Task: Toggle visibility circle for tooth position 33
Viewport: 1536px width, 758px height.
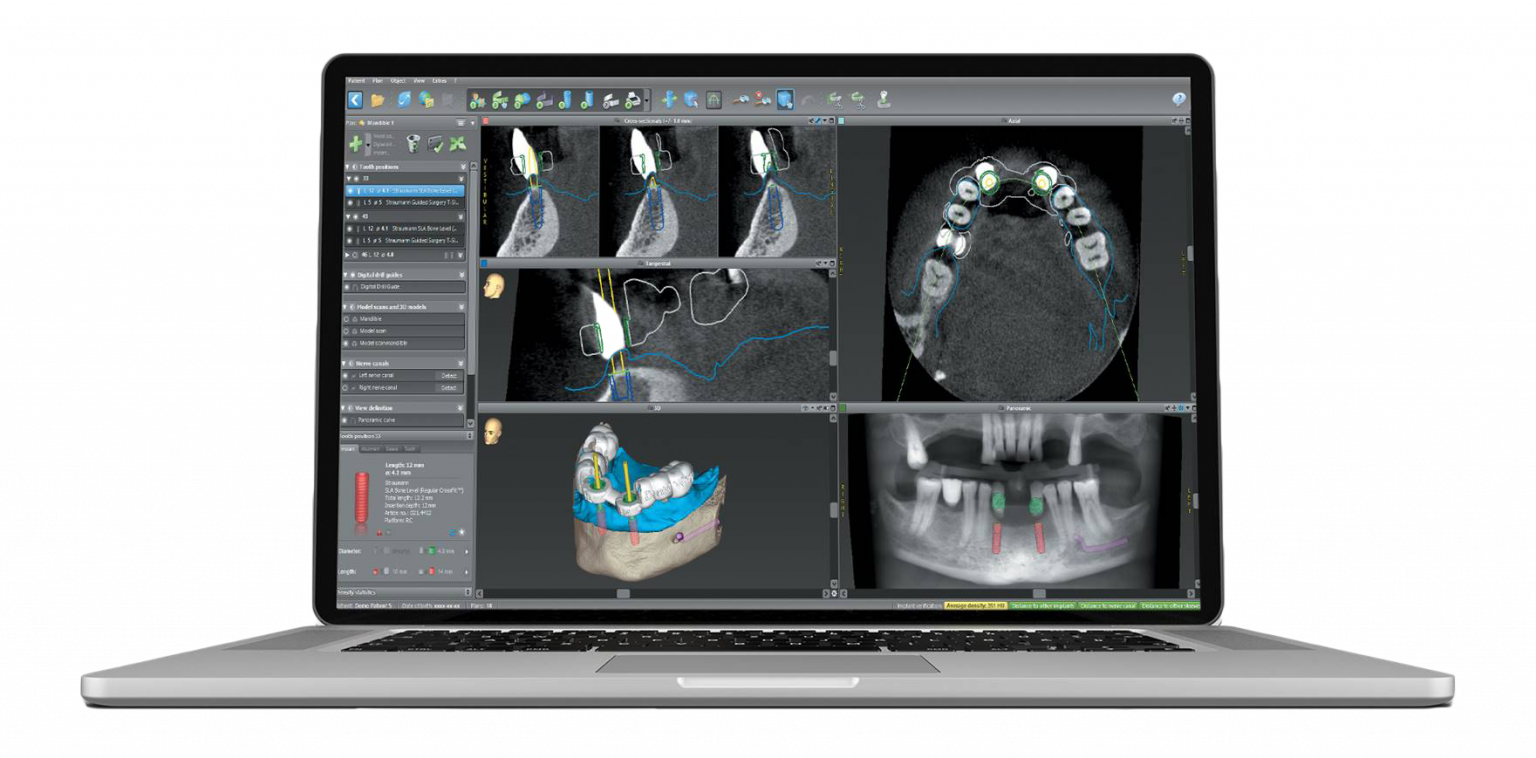Action: (356, 178)
